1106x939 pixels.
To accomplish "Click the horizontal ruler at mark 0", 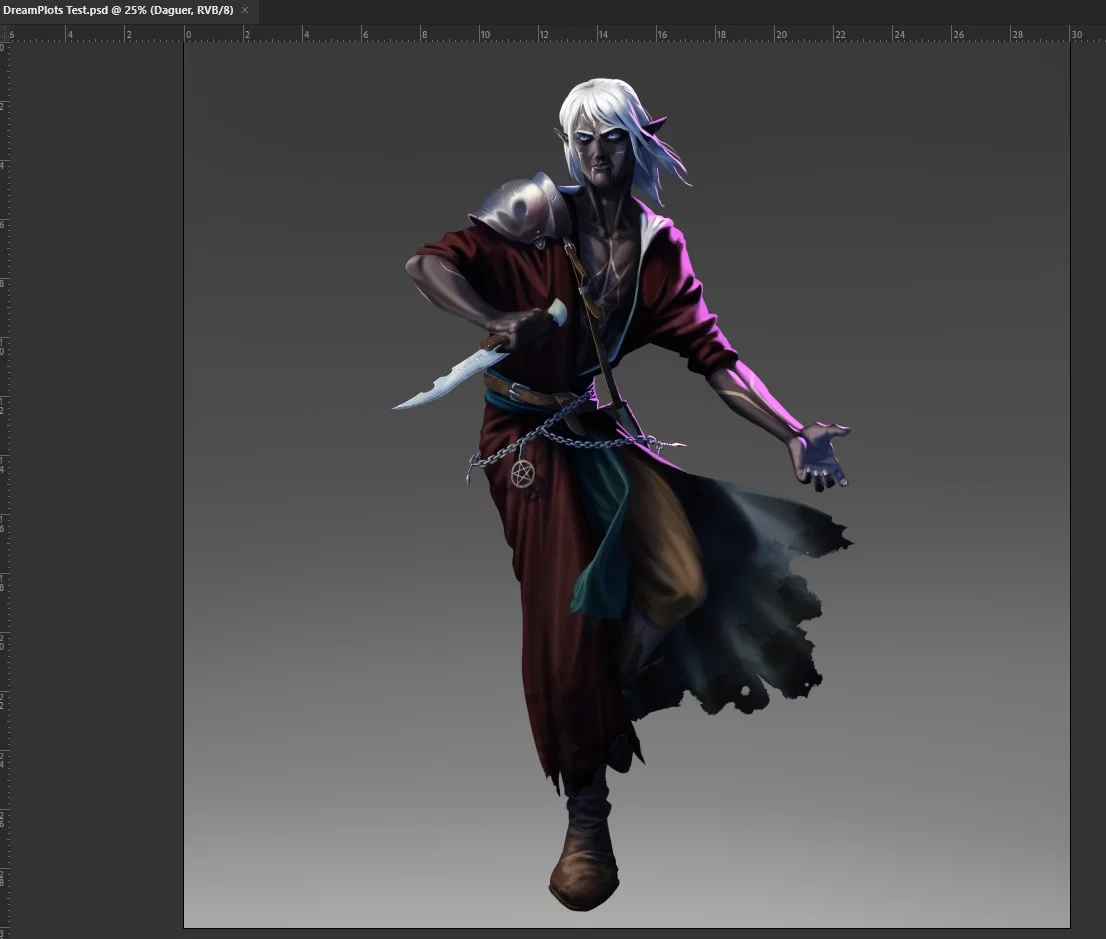I will coord(188,33).
